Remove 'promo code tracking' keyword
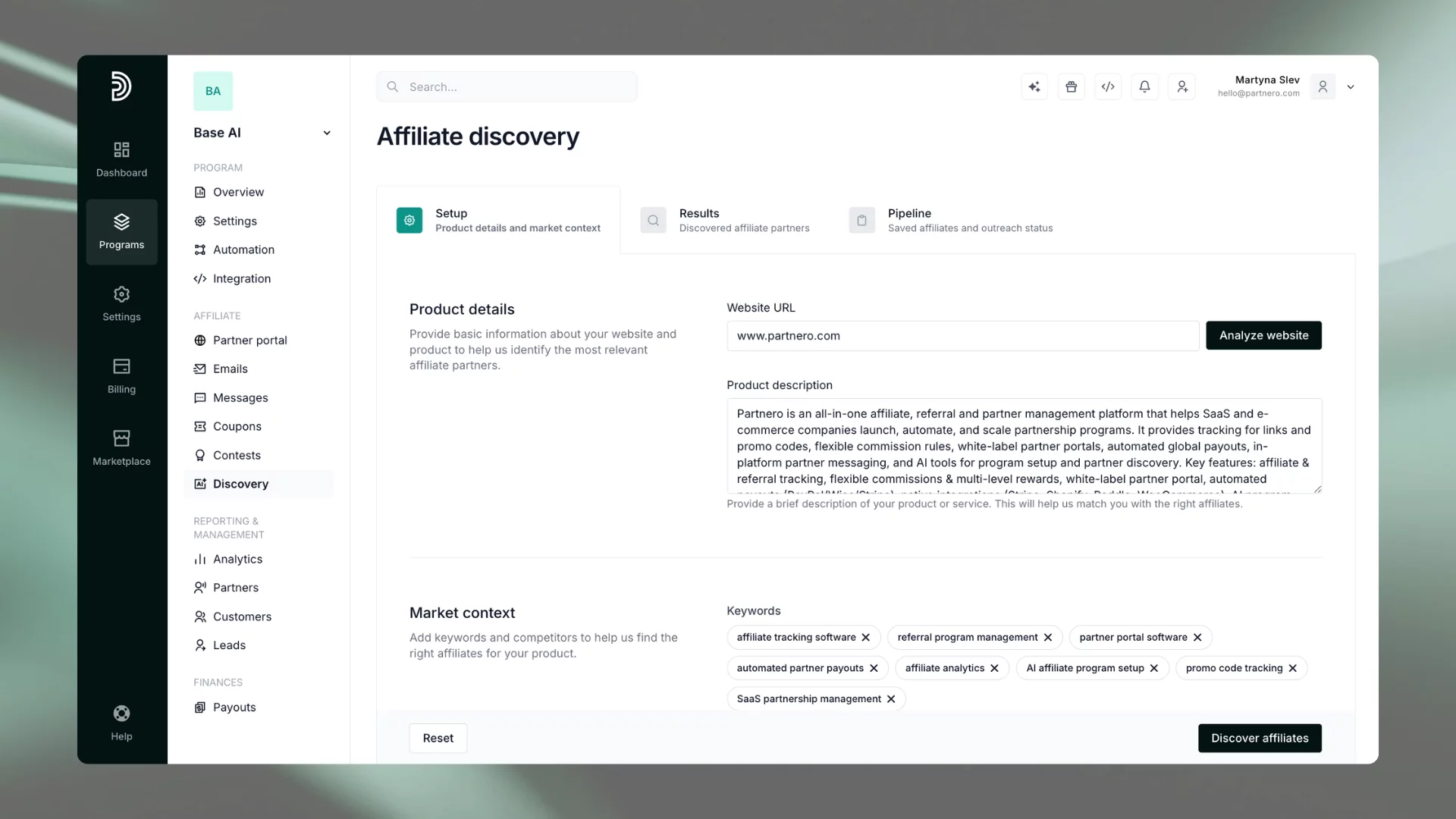The height and width of the screenshot is (819, 1456). click(1292, 668)
